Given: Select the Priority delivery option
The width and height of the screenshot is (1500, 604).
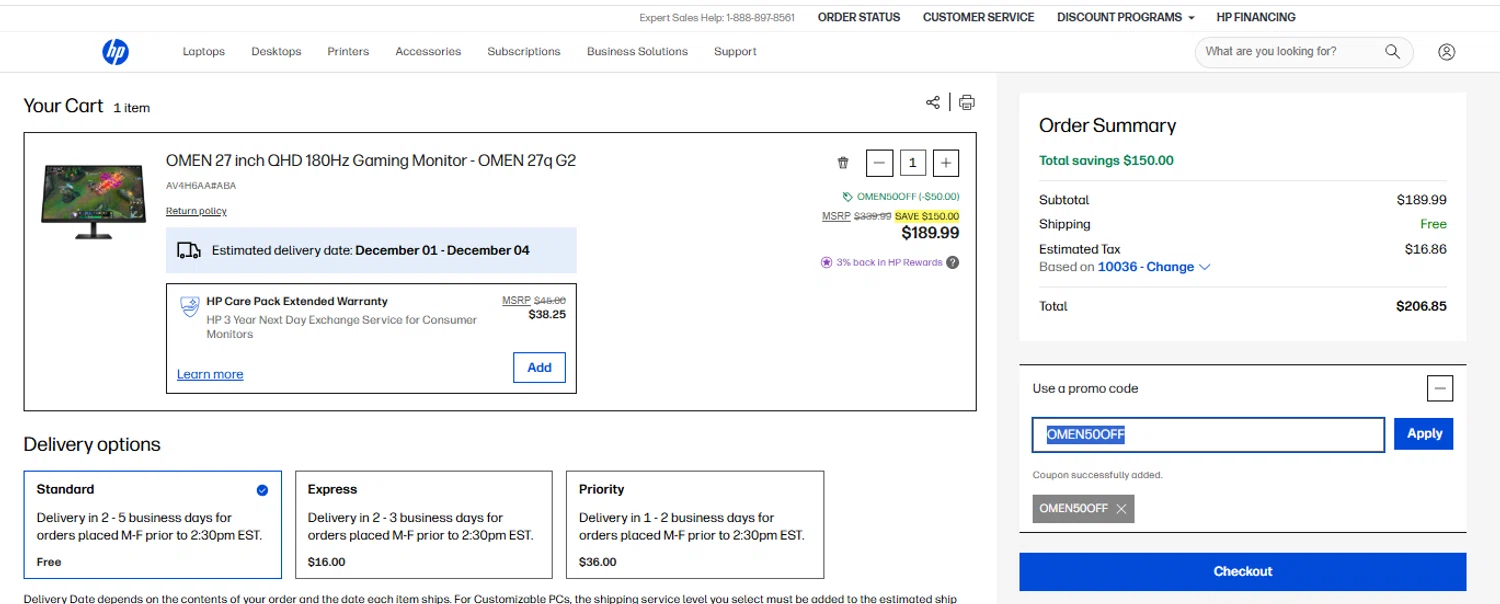Looking at the screenshot, I should (695, 525).
